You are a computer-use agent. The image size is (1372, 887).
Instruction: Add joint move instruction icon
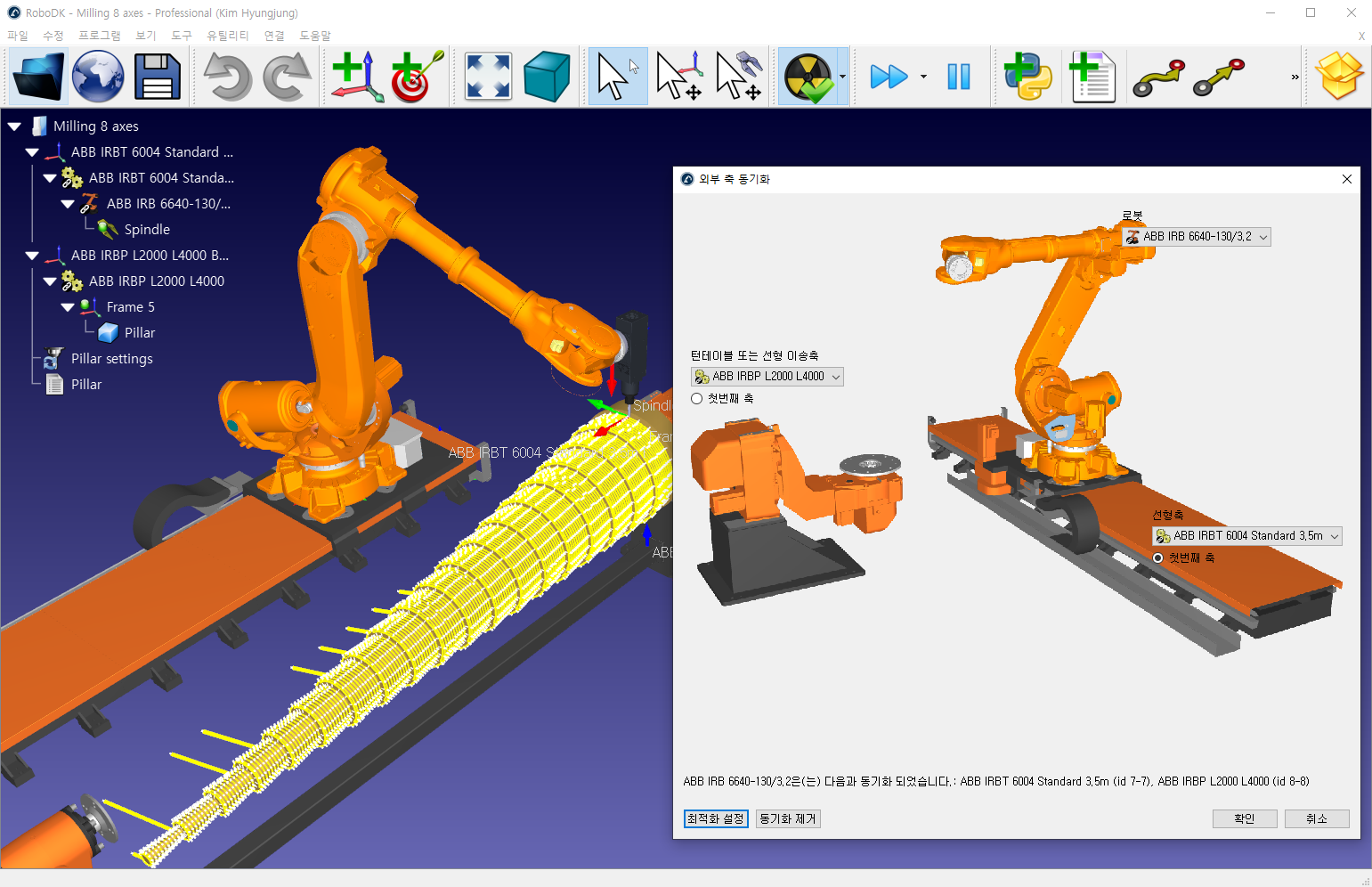pos(1158,77)
